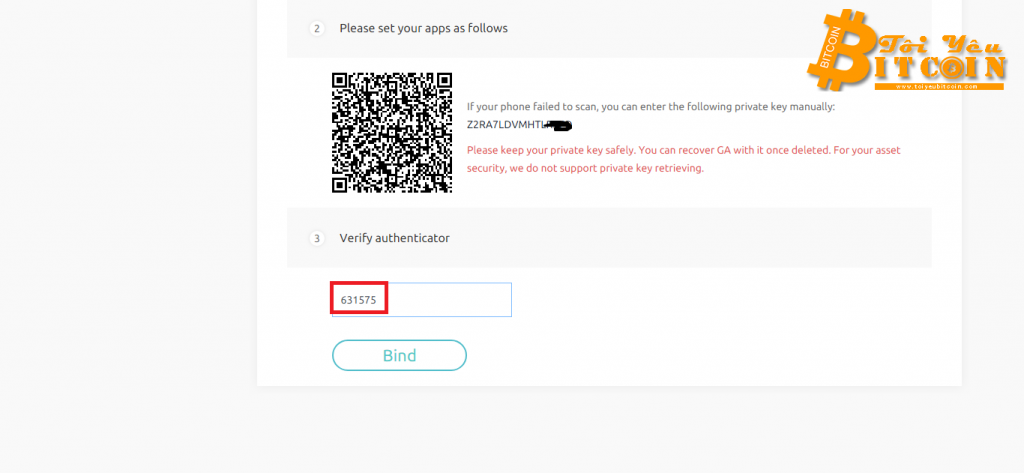Click the "If your phone failed to scan" instruction
Image resolution: width=1024 pixels, height=473 pixels.
[x=650, y=107]
